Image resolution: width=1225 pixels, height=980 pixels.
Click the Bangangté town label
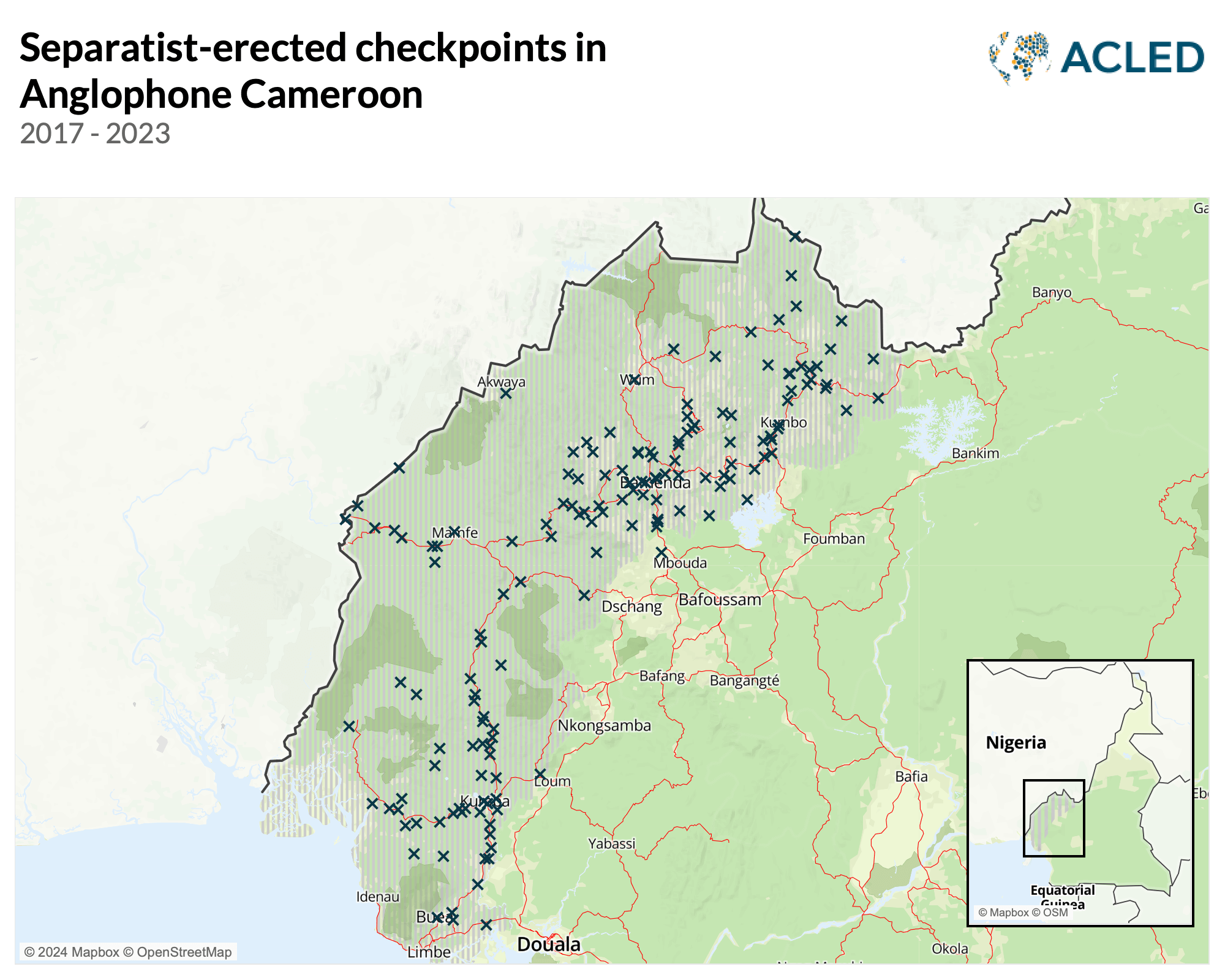[744, 680]
